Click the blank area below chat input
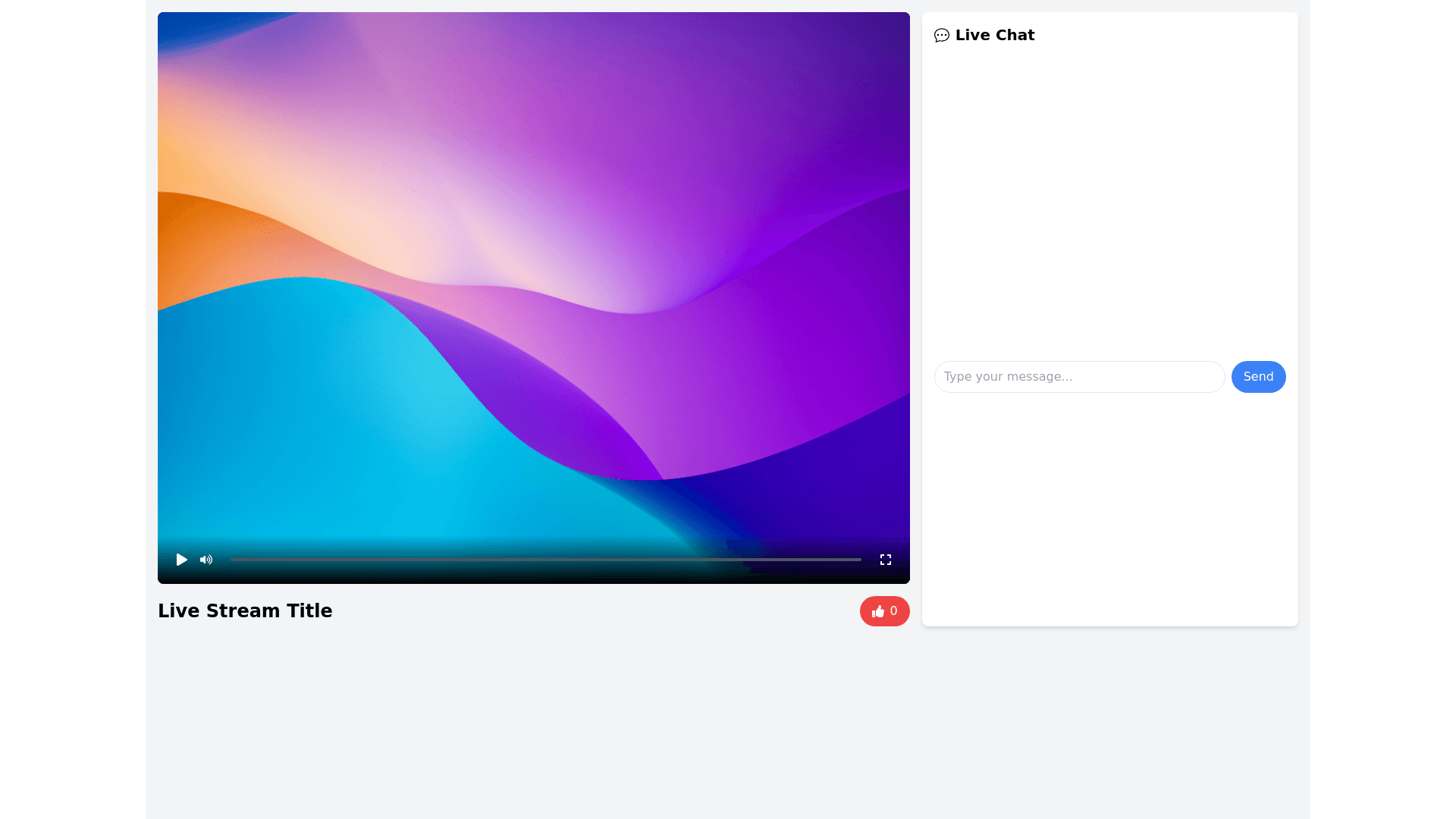1456x819 pixels. (x=1109, y=508)
